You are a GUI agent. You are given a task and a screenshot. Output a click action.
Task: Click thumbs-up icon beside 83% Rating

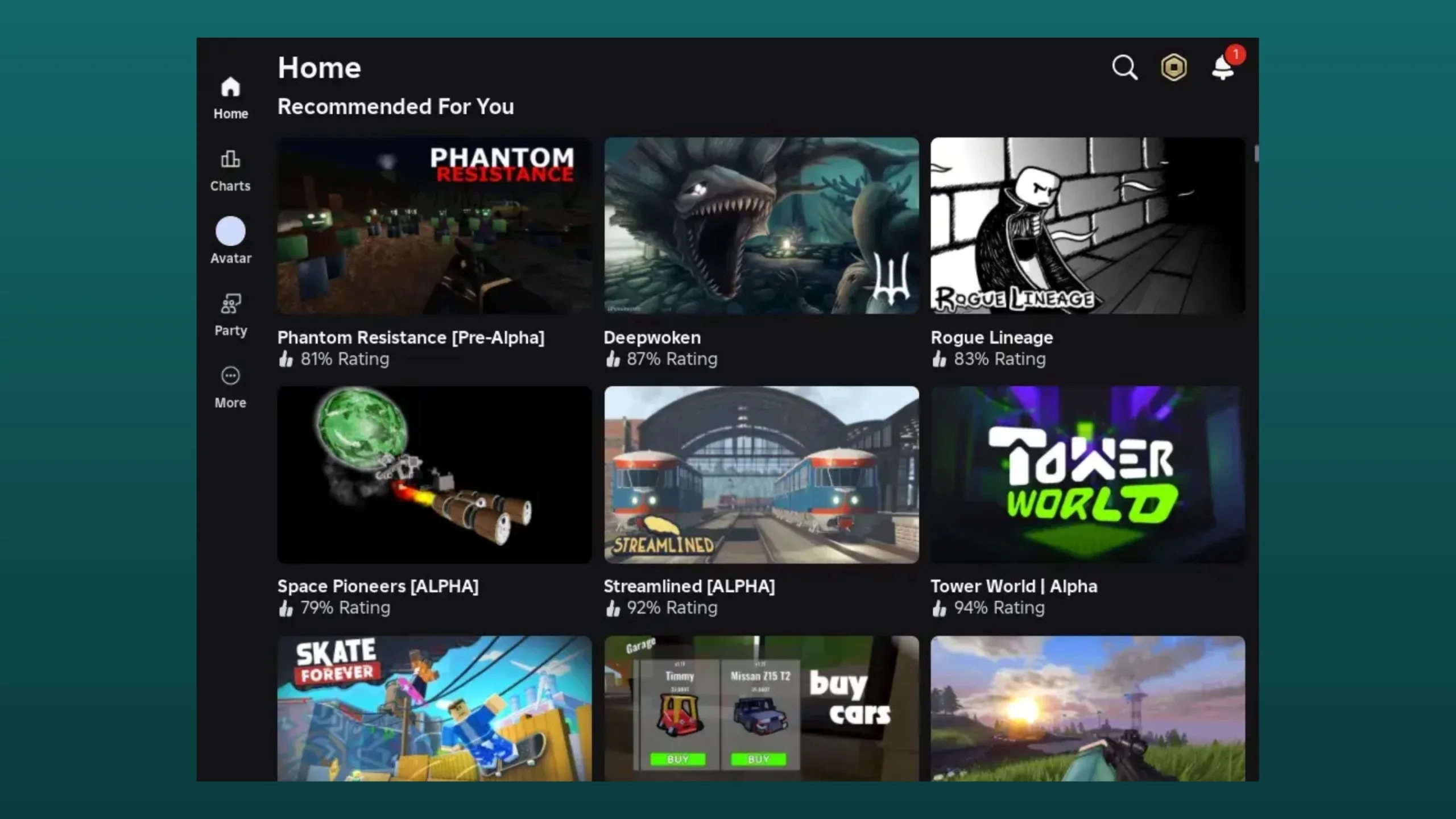pos(939,359)
